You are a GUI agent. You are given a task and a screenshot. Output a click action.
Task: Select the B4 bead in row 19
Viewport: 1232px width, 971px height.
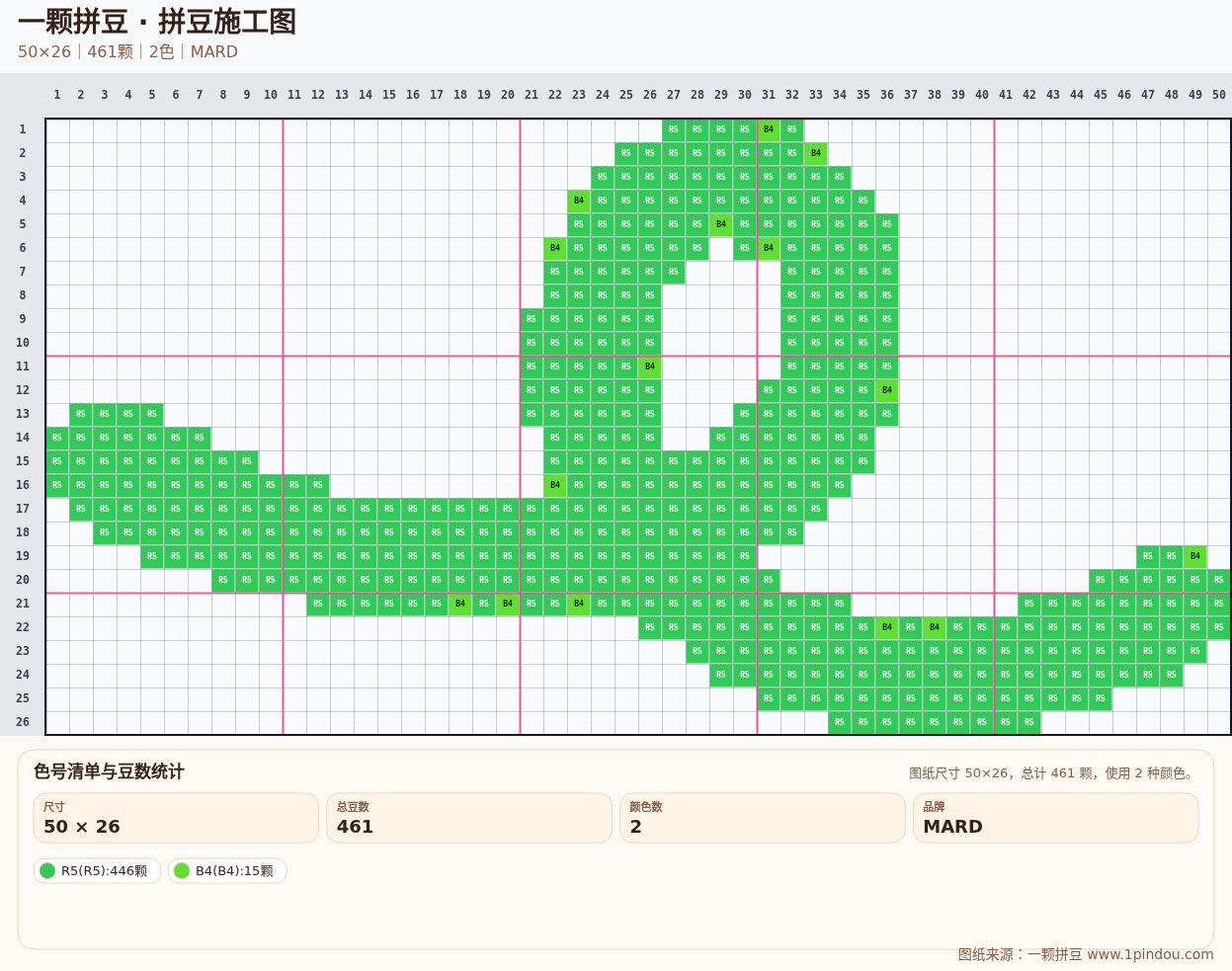(x=1195, y=556)
